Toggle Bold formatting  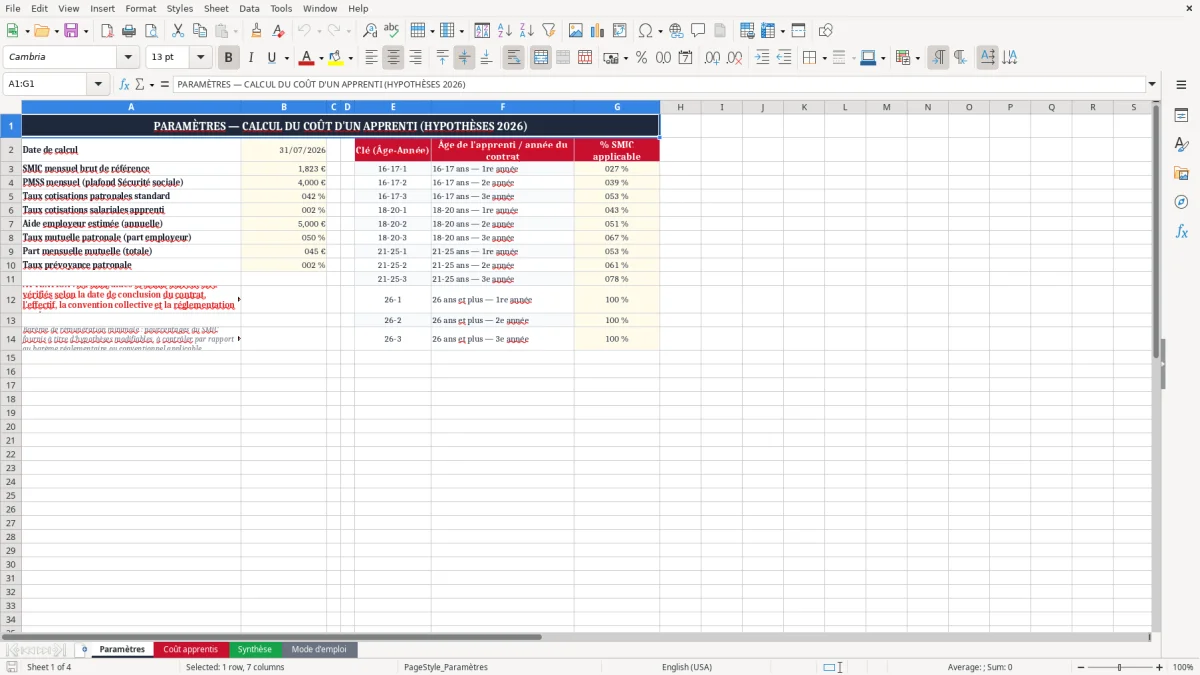click(228, 58)
